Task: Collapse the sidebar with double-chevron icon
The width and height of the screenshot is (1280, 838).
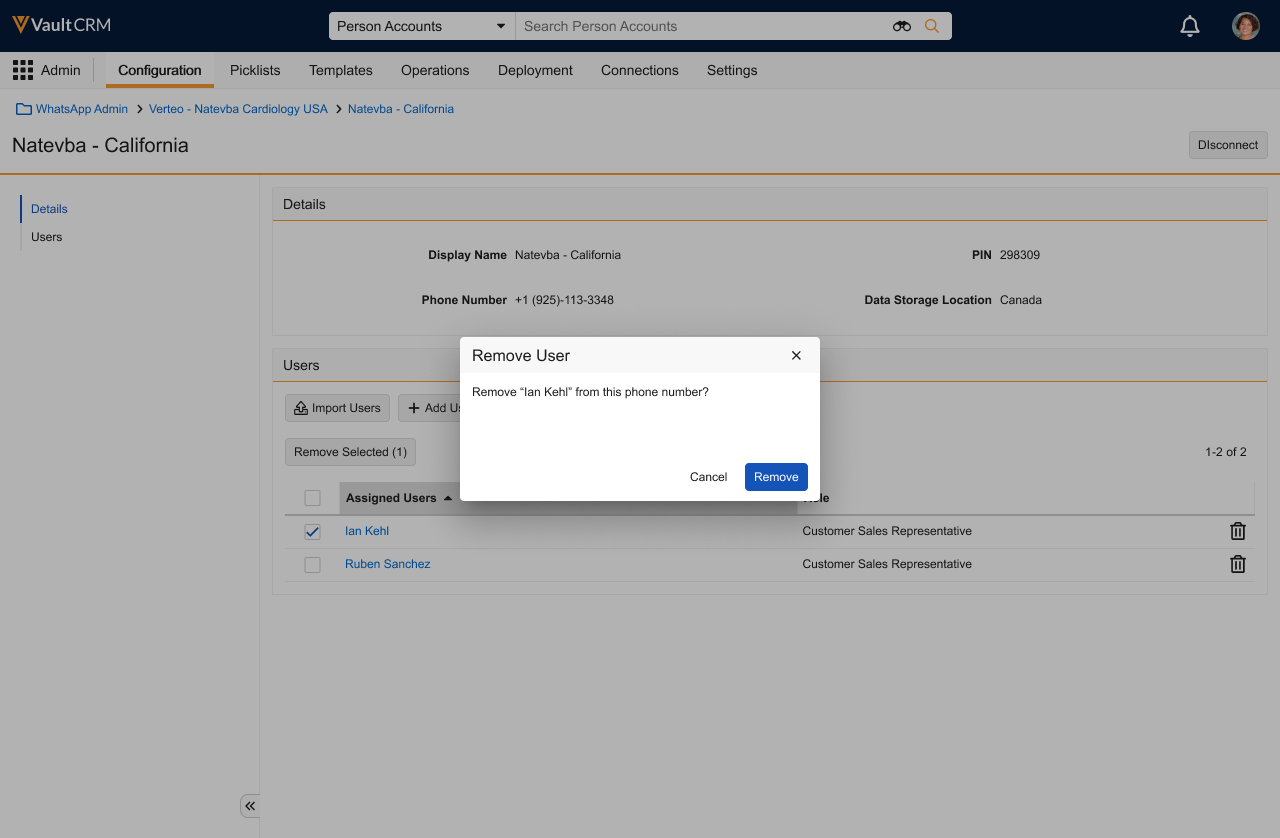Action: tap(250, 806)
